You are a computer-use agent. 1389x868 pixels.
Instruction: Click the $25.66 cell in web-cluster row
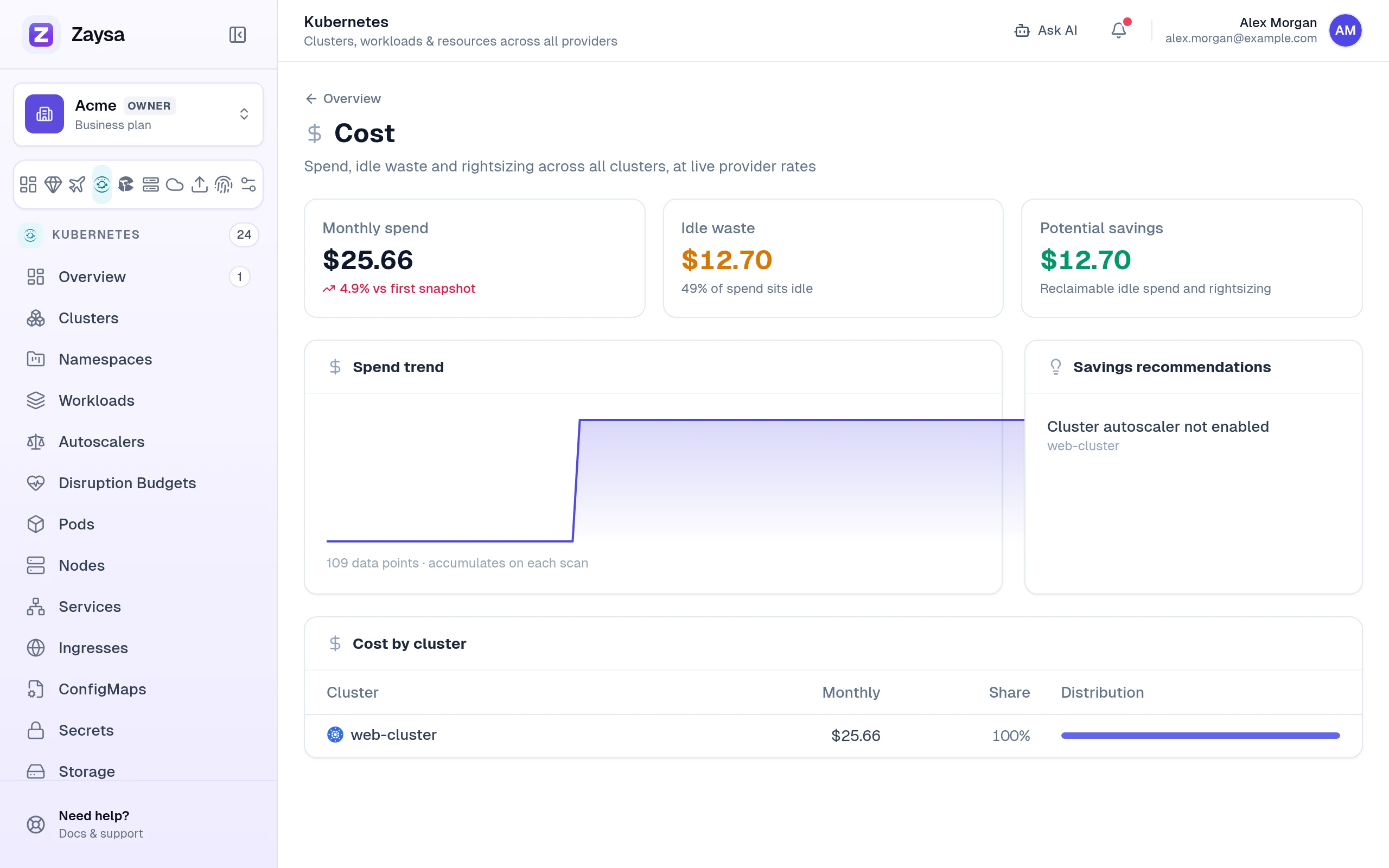tap(855, 736)
